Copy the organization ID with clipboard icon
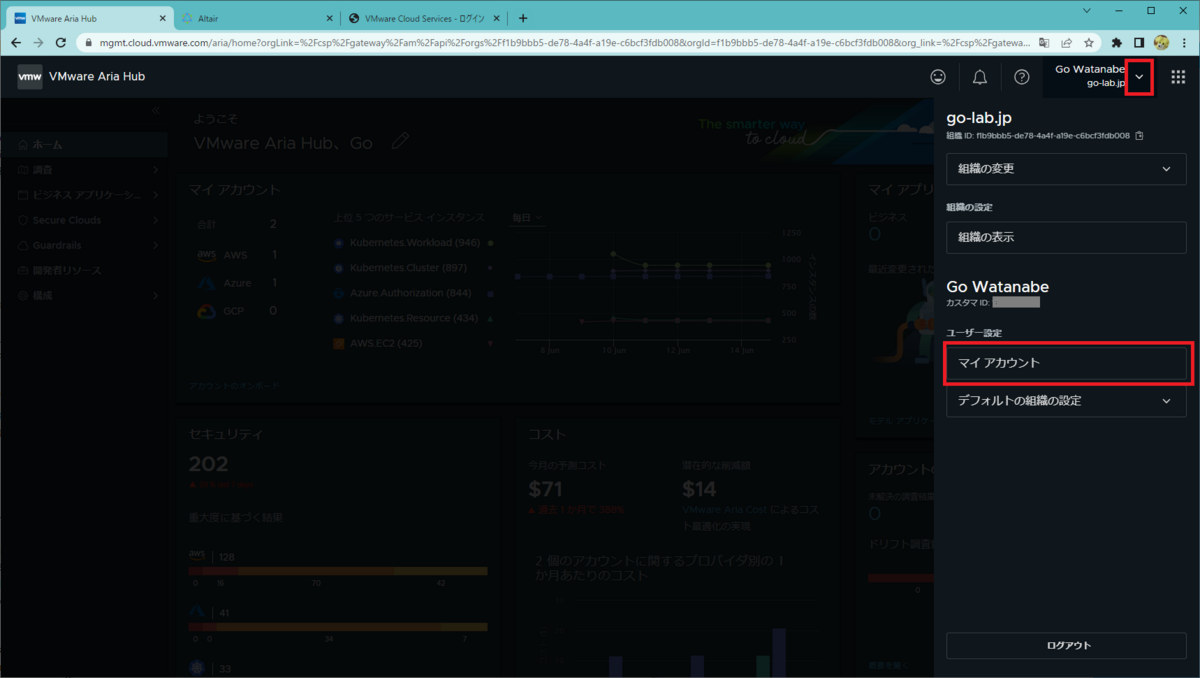The height and width of the screenshot is (678, 1200). click(x=1139, y=136)
